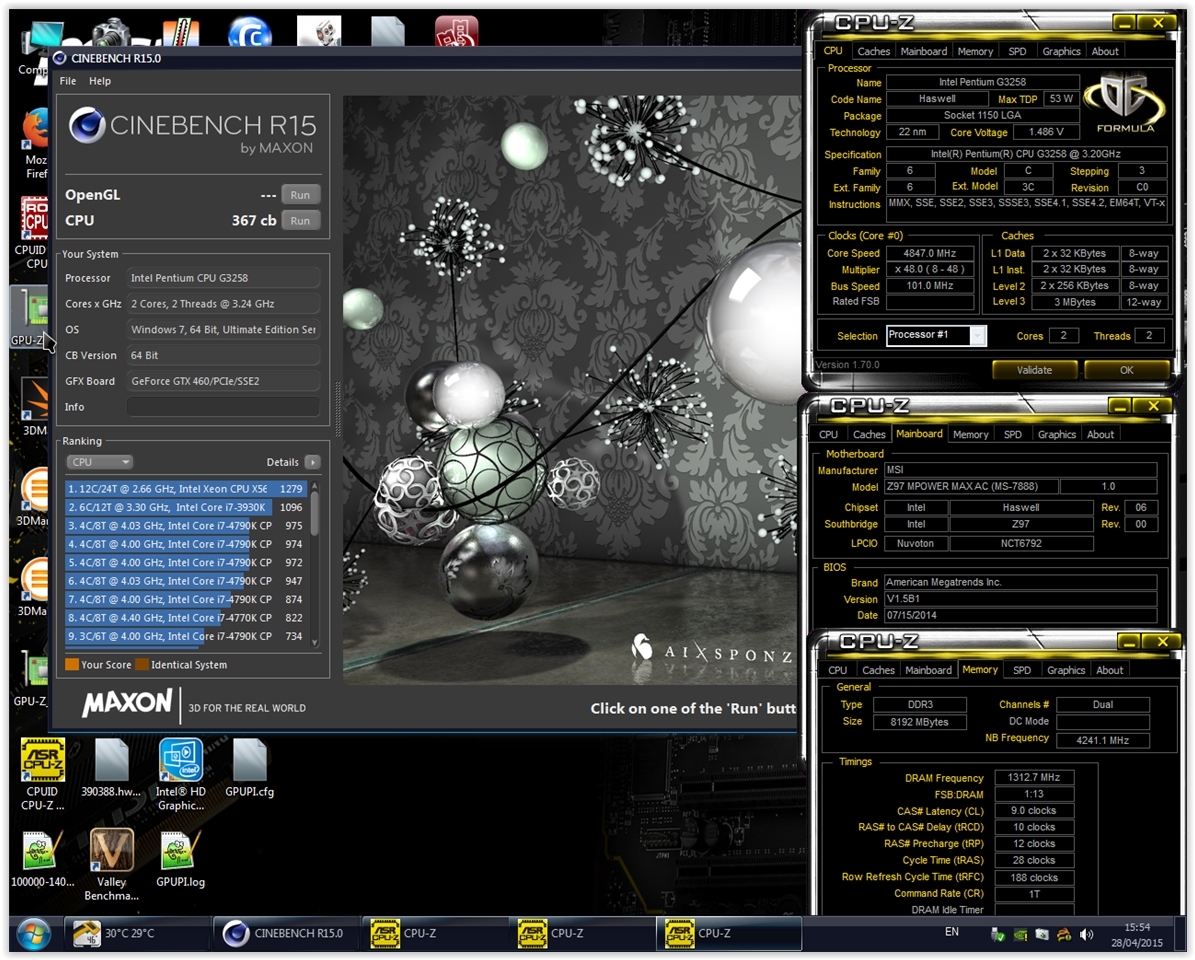The image size is (1195, 960).
Task: Click the Core Voltage 1.486 V value
Action: pos(1046,132)
